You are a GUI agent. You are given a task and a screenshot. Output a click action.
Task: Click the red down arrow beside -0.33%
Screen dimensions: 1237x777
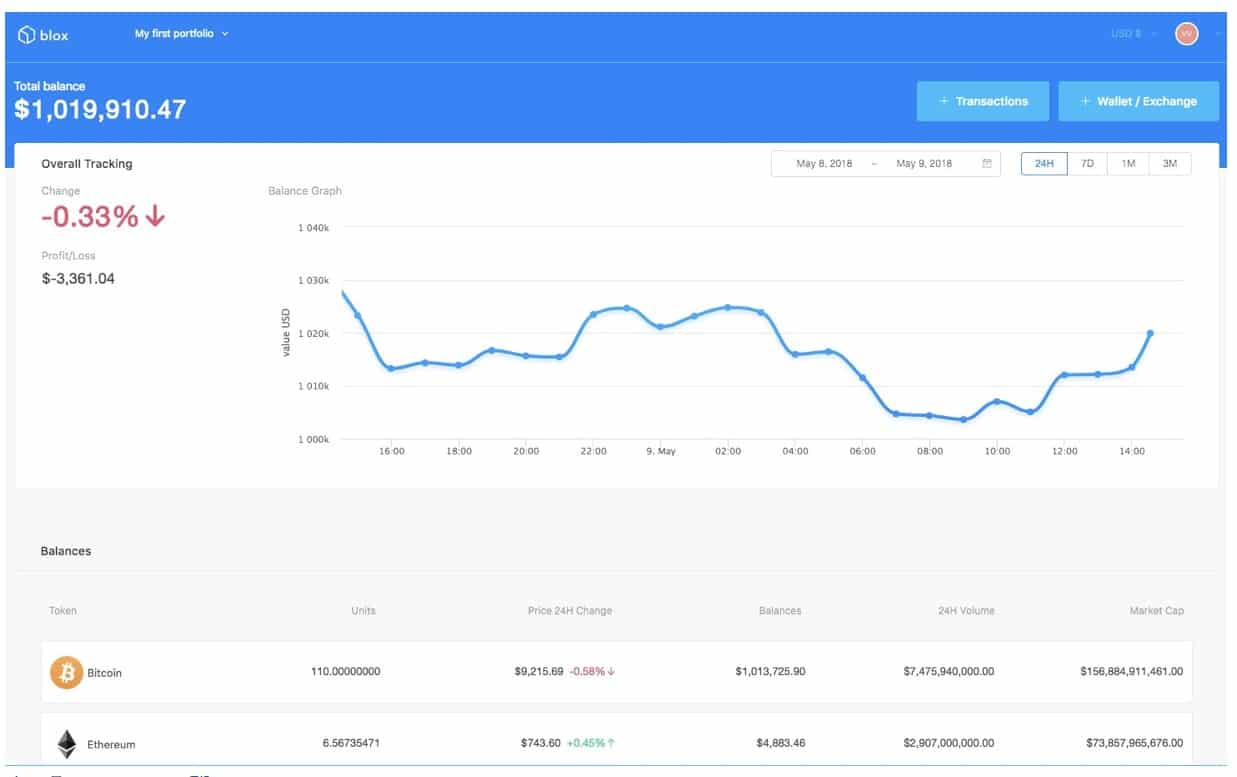pyautogui.click(x=155, y=216)
